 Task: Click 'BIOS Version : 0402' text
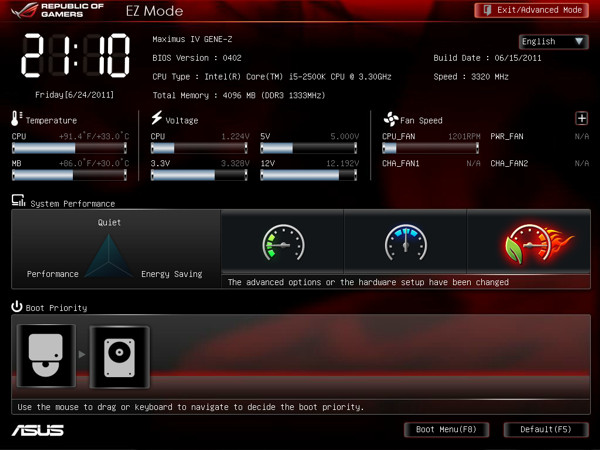(197, 58)
